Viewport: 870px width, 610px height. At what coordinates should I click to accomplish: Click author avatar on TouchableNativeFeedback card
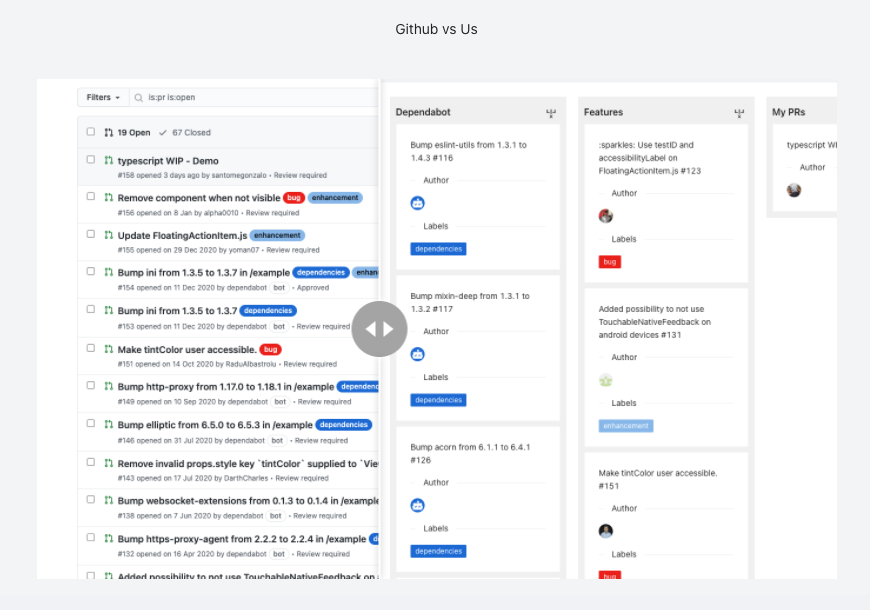(x=606, y=380)
